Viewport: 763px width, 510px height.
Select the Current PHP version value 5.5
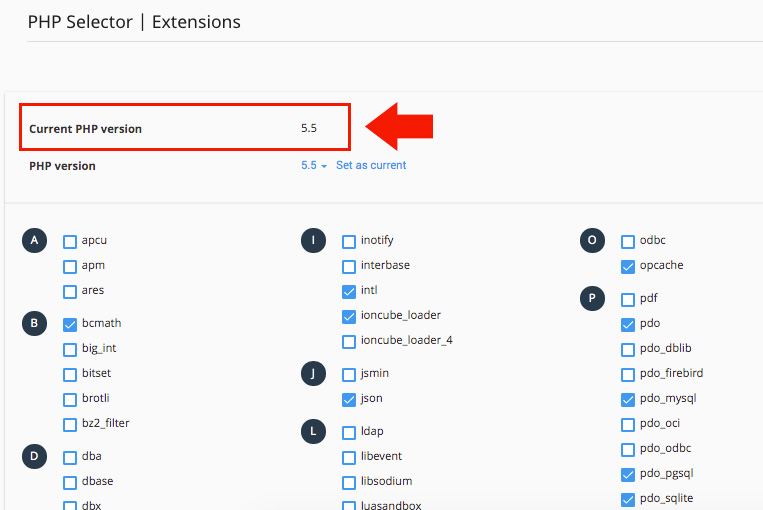coord(308,129)
